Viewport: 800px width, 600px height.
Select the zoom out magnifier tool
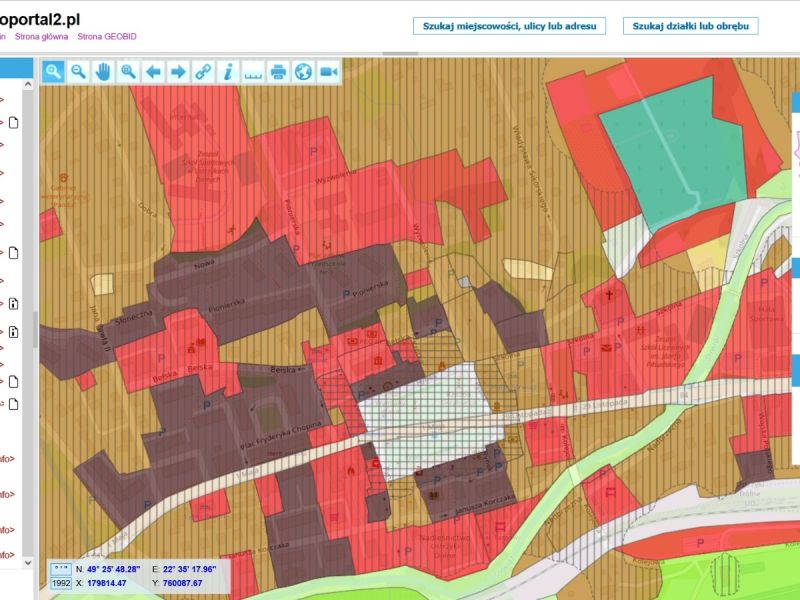(78, 71)
